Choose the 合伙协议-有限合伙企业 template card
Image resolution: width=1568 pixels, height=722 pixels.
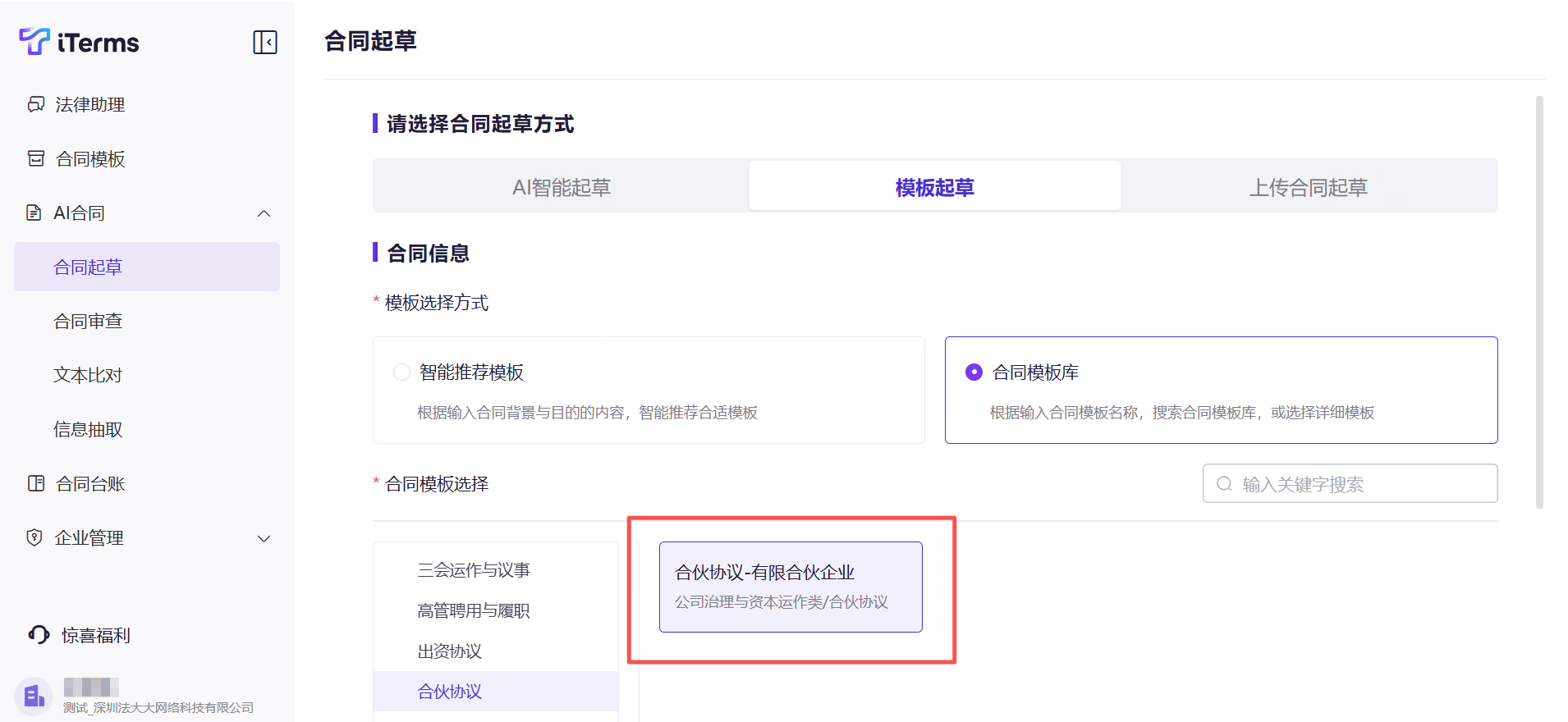790,586
